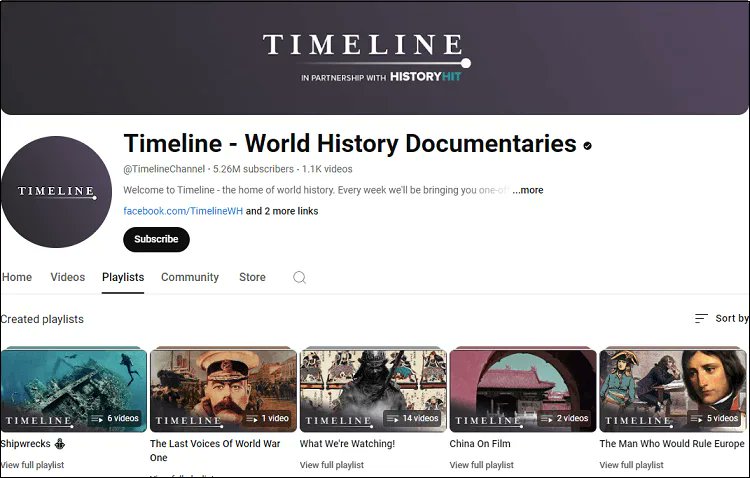
Task: Click the 'Shipwrecks' playlist title
Action: coord(25,444)
